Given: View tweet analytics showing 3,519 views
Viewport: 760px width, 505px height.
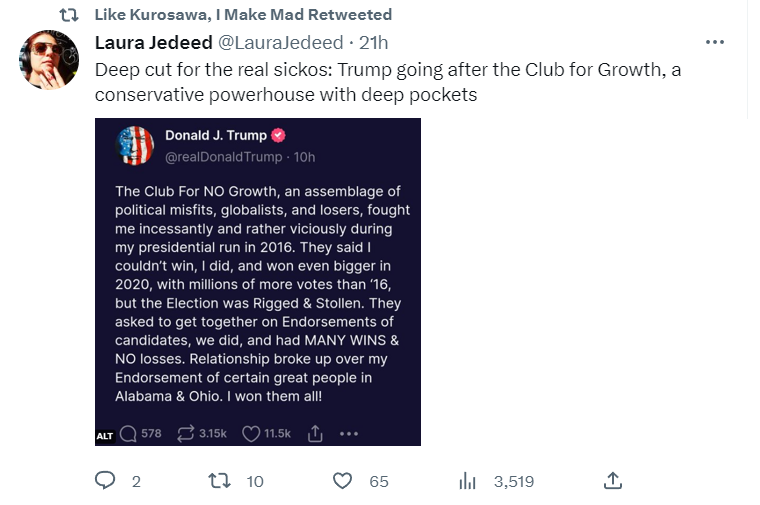Looking at the screenshot, I should click(x=467, y=481).
